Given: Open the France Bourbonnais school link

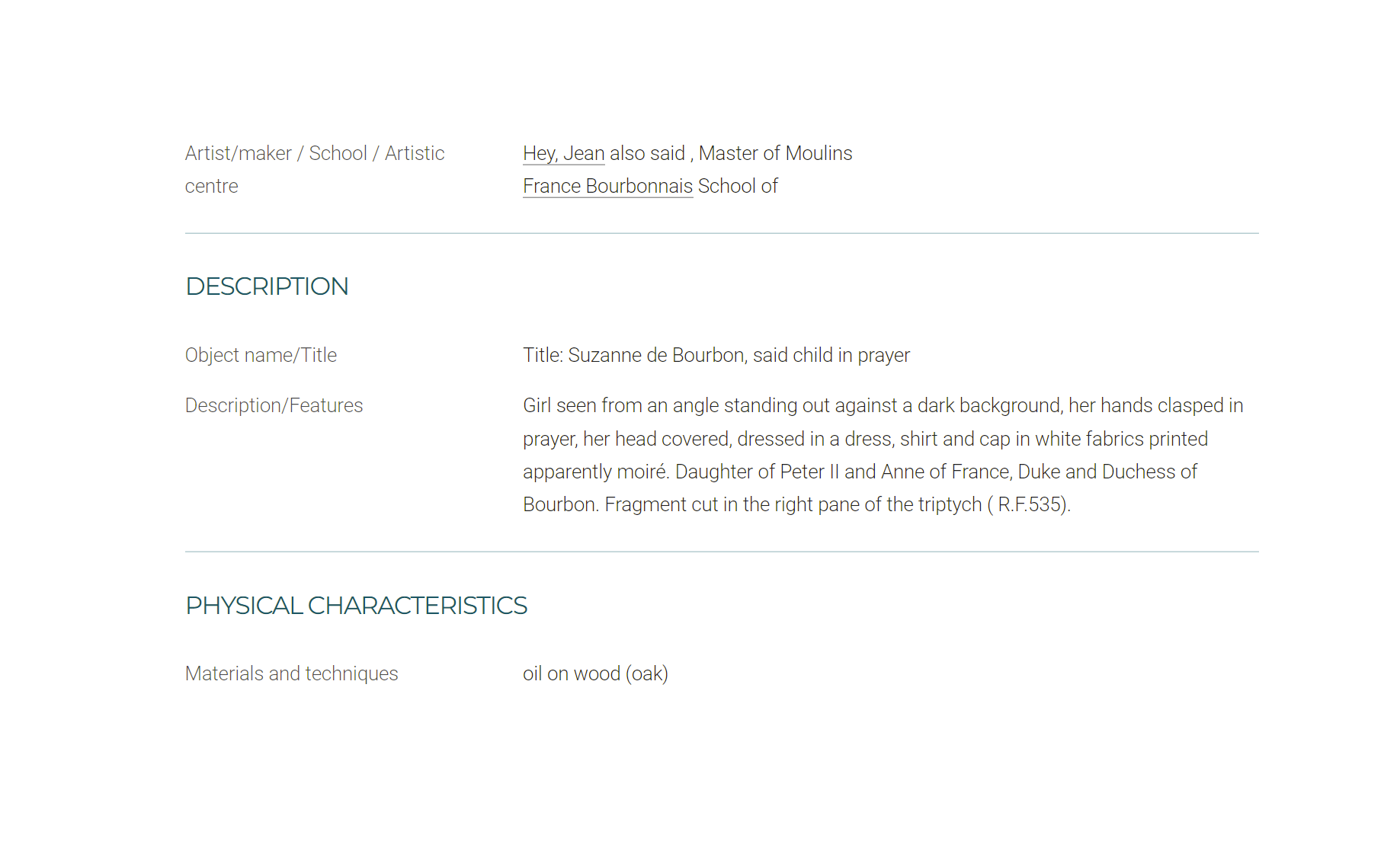Looking at the screenshot, I should click(x=607, y=186).
